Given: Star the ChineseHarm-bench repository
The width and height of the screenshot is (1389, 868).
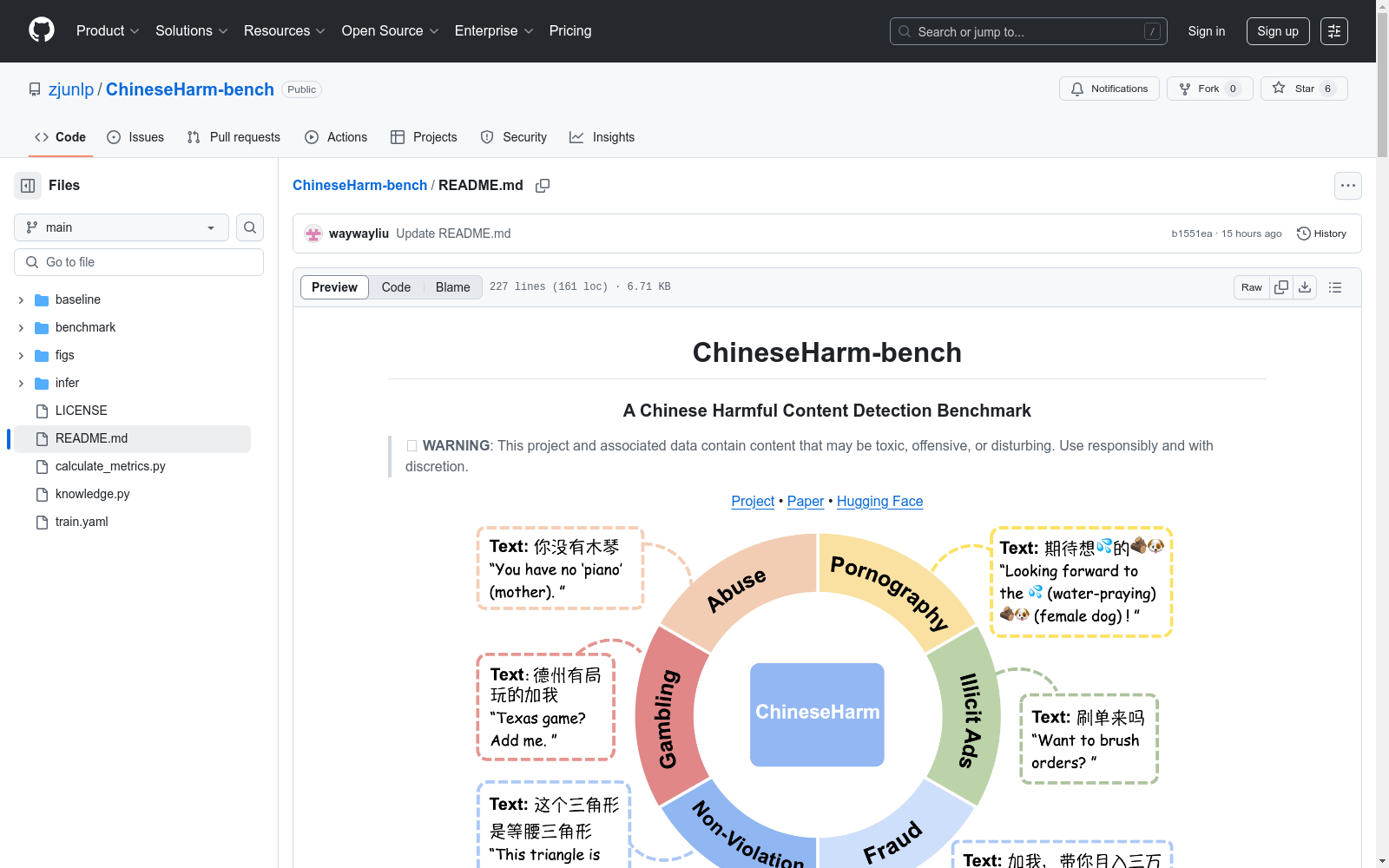Looking at the screenshot, I should pos(1302,88).
